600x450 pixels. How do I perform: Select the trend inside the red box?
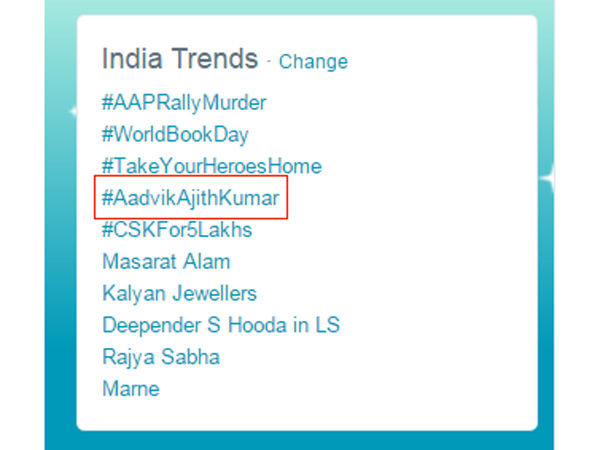190,198
